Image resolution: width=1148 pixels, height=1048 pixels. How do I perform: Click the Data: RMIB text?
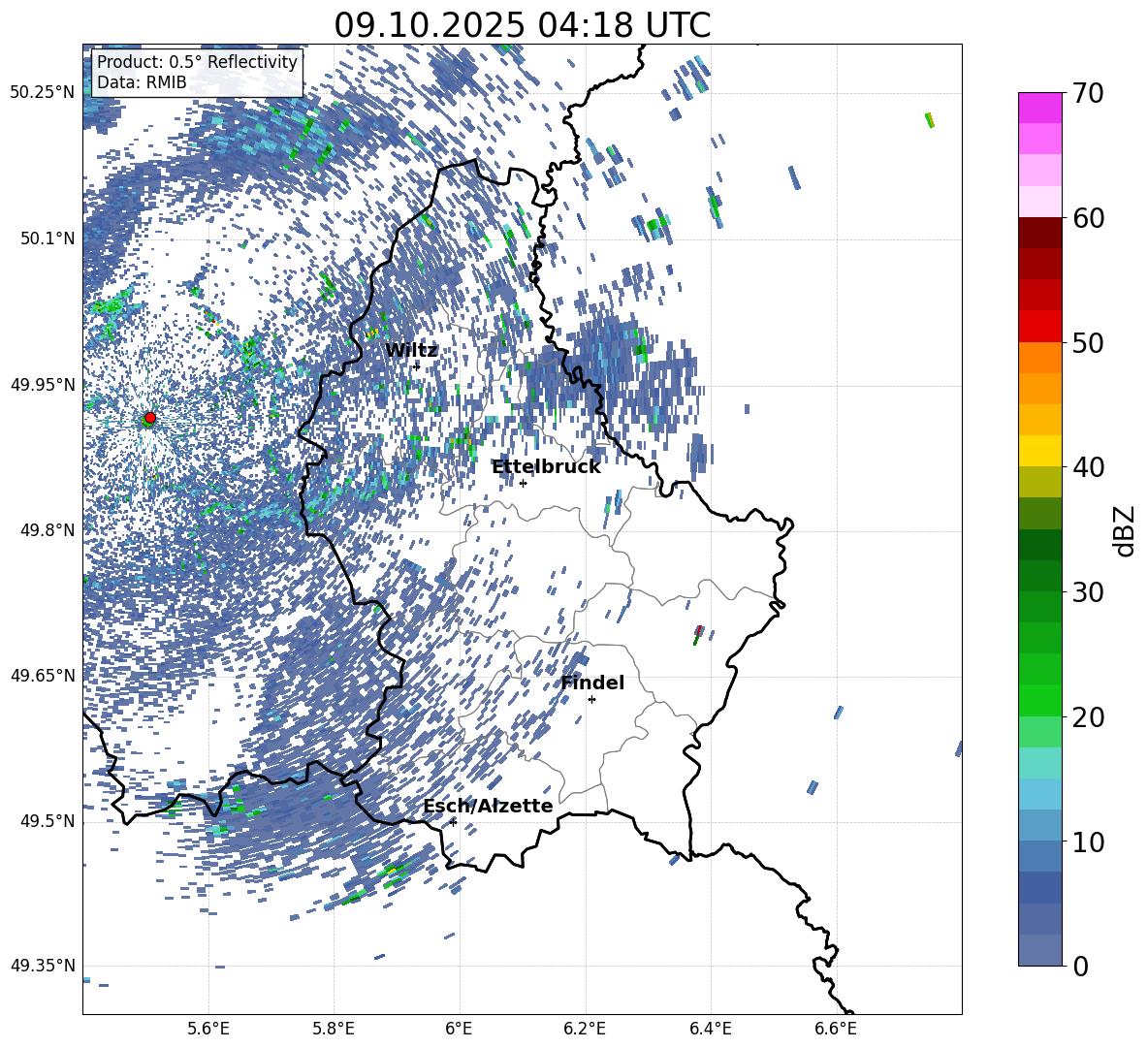point(142,82)
